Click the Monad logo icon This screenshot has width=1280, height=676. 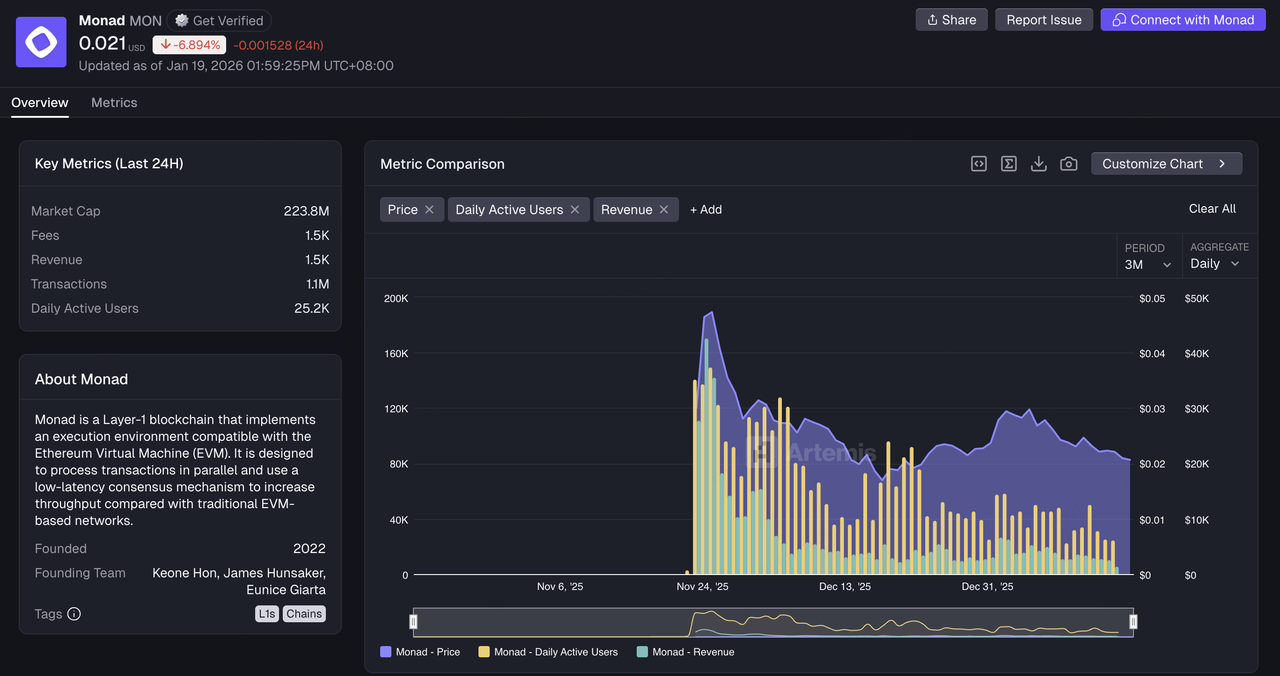pos(41,42)
